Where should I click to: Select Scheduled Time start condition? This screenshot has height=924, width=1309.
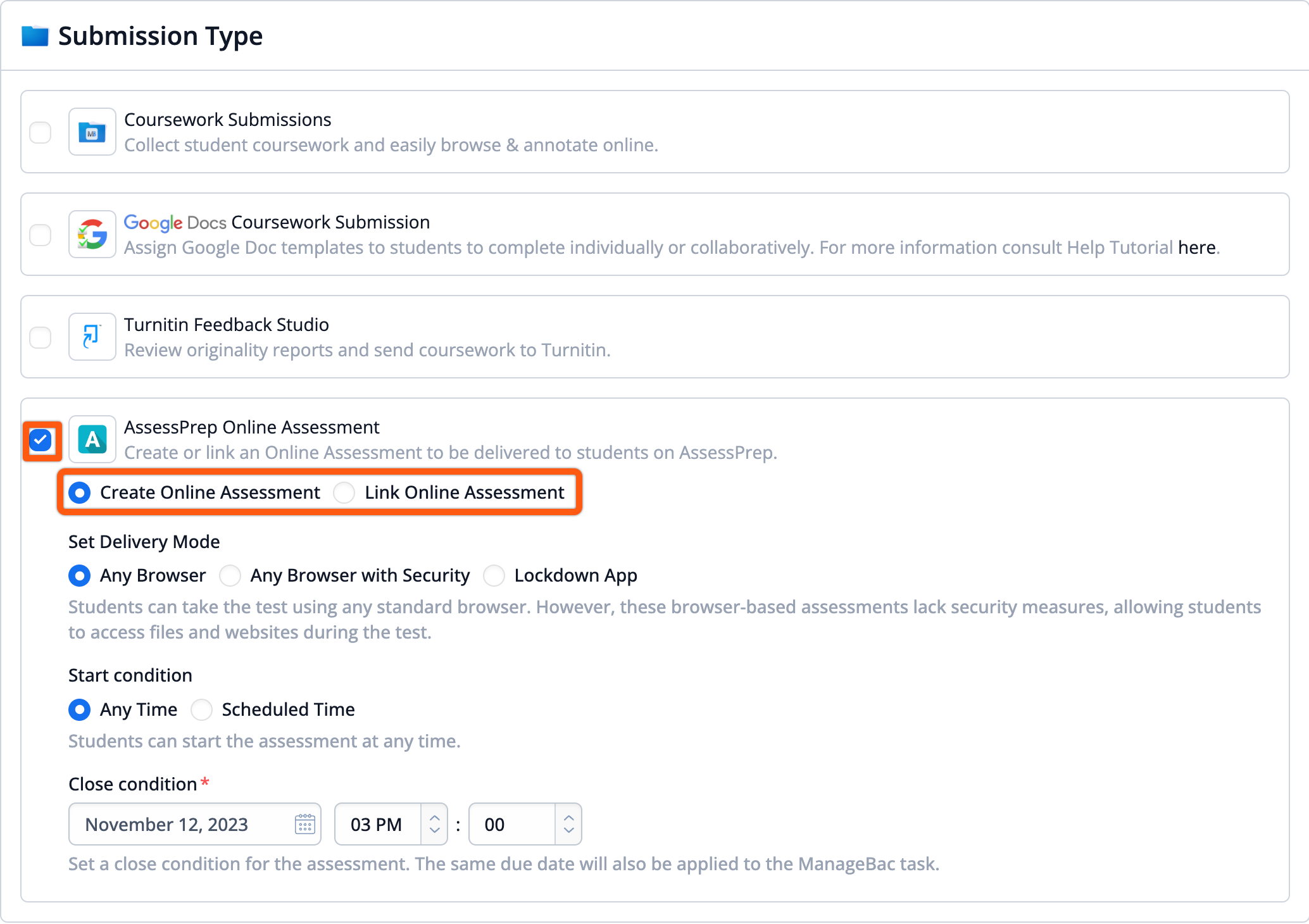coord(201,709)
